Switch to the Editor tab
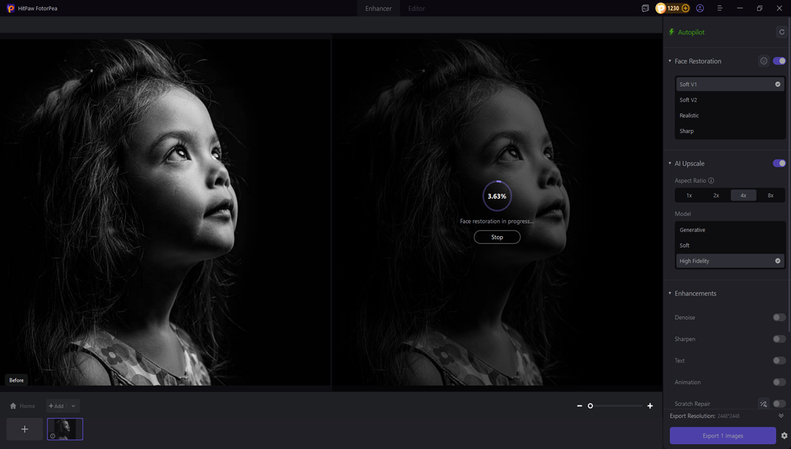 coord(416,9)
